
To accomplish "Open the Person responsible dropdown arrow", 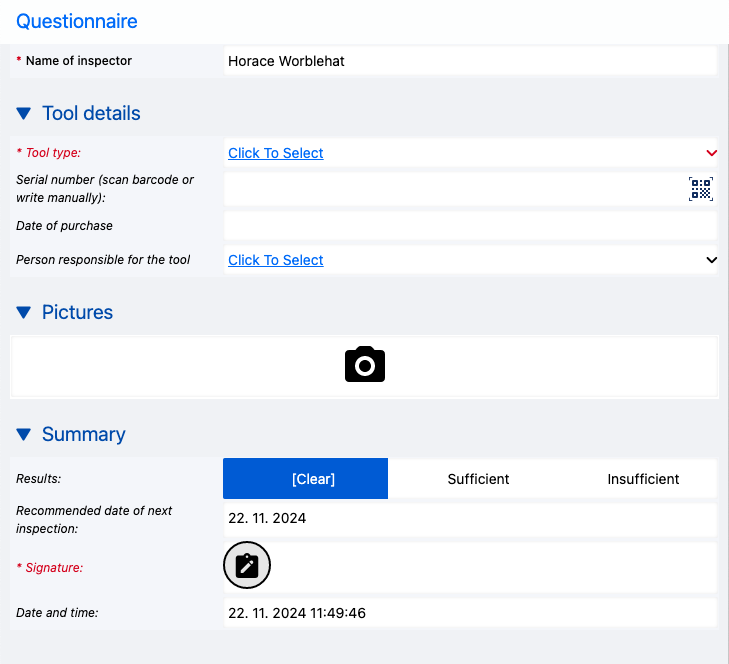I will (x=711, y=260).
